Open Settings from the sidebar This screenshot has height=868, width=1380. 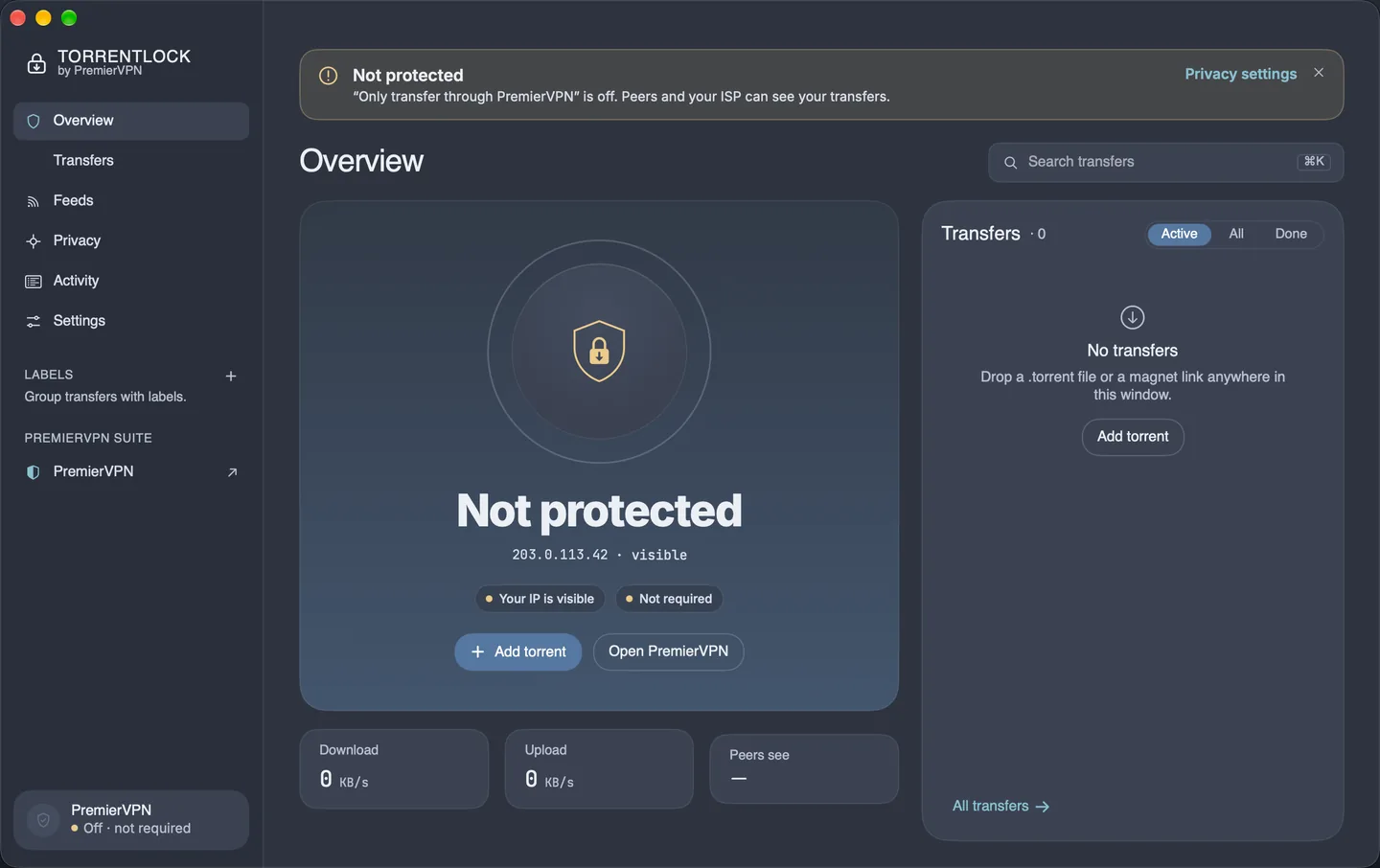(x=131, y=321)
